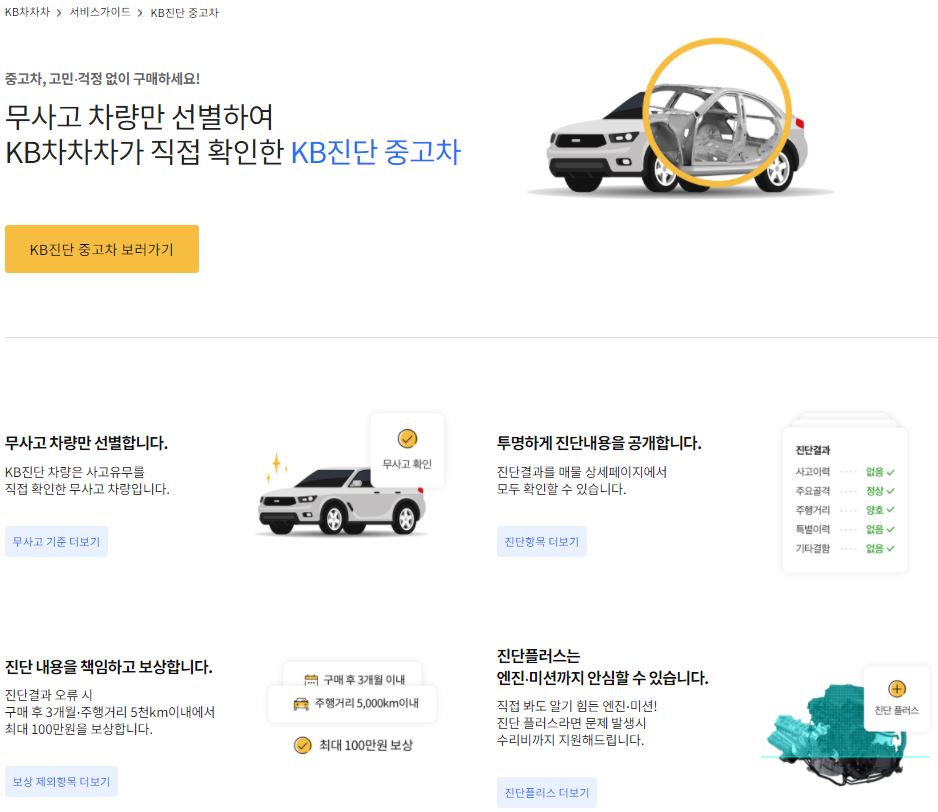Image resolution: width=938 pixels, height=812 pixels.
Task: Click the 진단결과 card title
Action: (x=812, y=450)
